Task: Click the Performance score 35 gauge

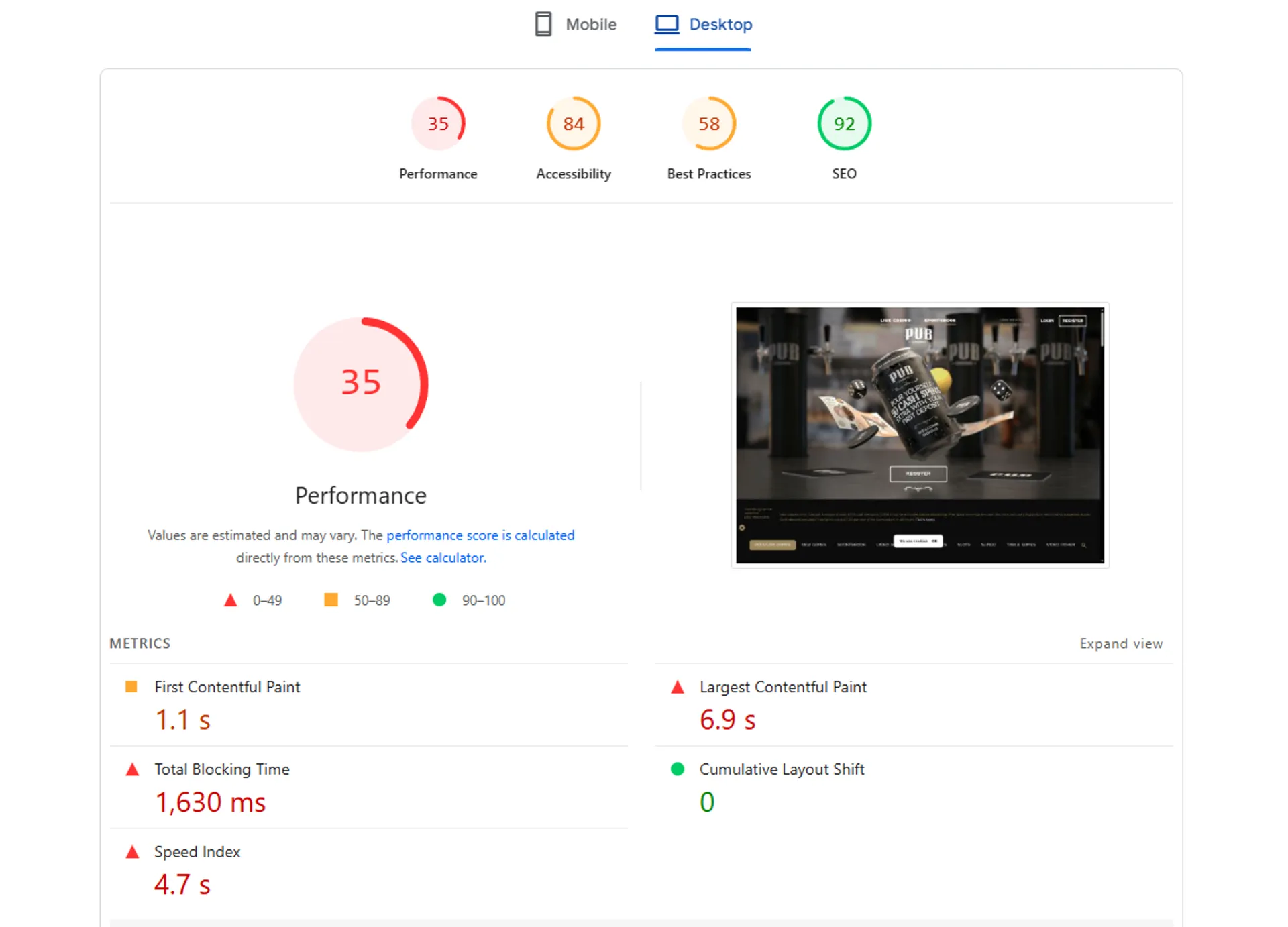Action: pos(438,124)
